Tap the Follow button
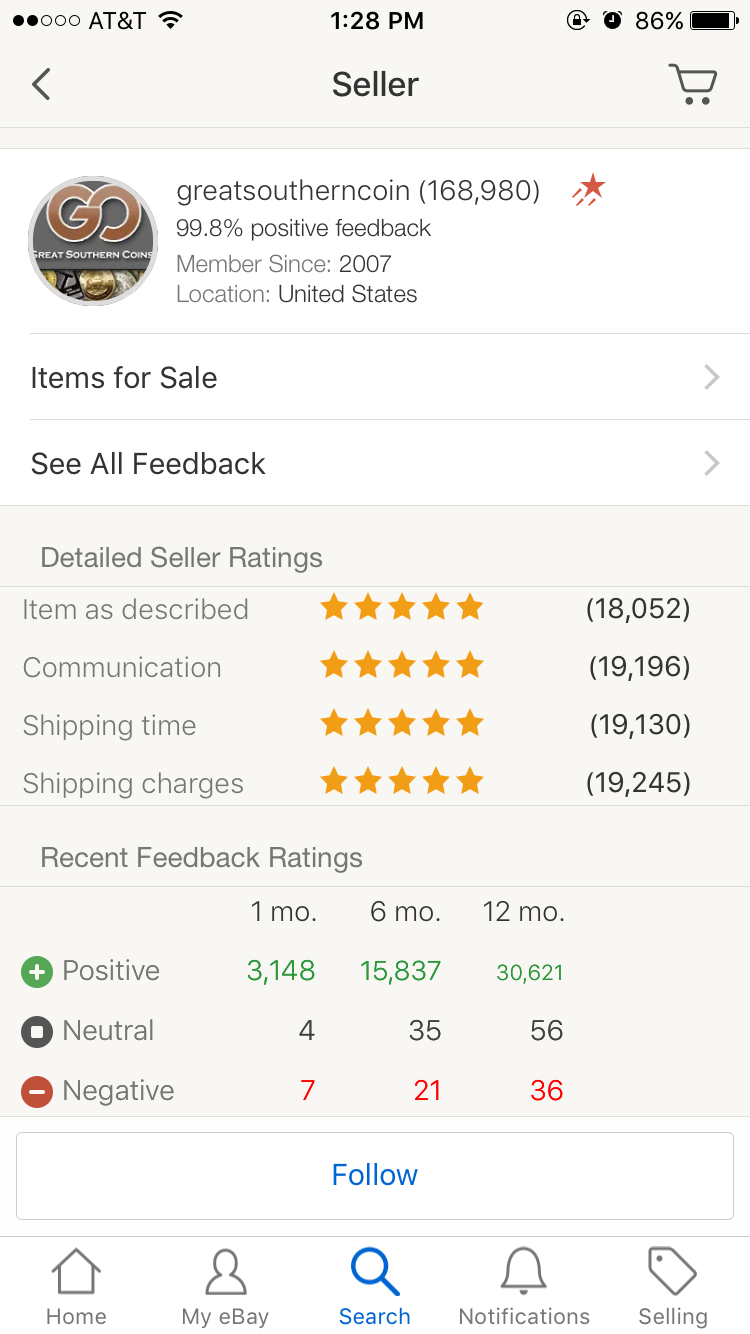The image size is (750, 1334). point(375,1175)
